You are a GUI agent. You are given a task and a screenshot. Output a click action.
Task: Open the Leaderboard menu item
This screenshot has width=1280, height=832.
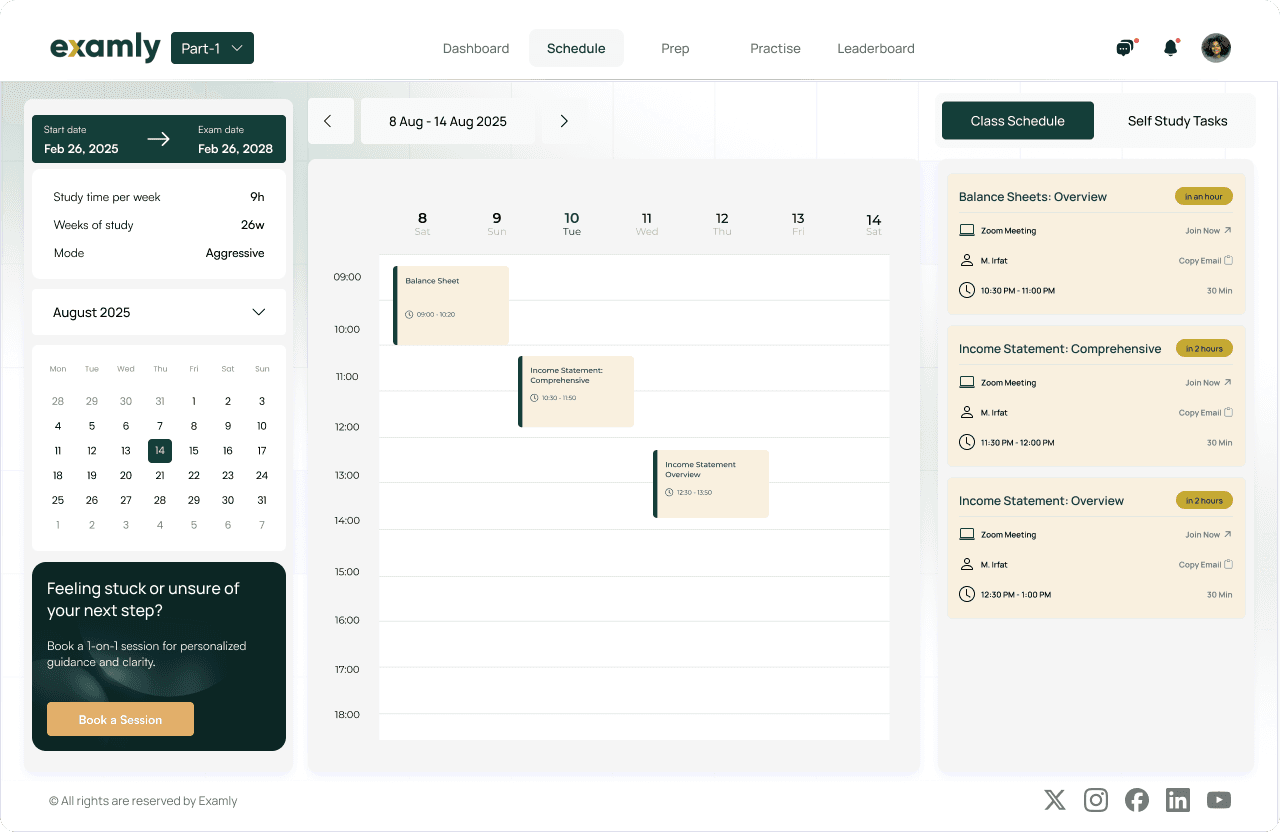click(875, 47)
